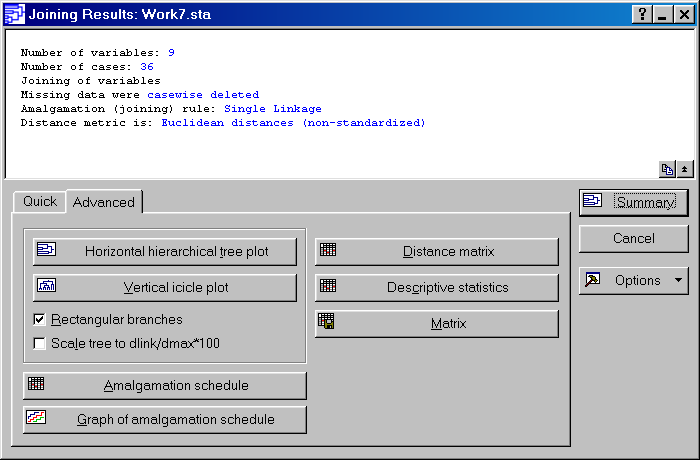Show the Distance matrix
Screen dimensions: 700x460
coord(437,251)
